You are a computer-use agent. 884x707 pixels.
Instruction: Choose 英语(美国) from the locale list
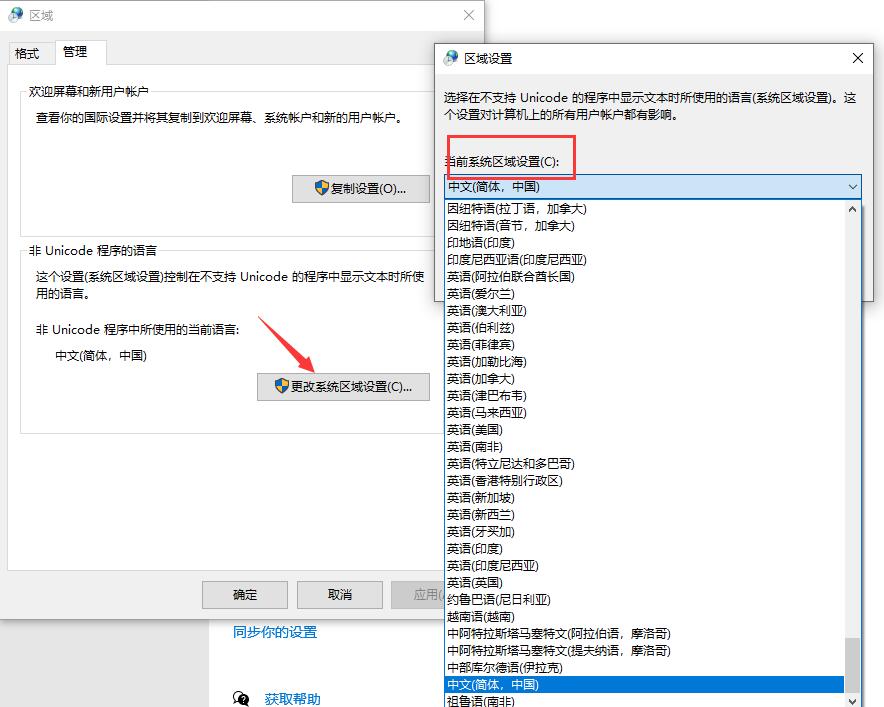pos(474,429)
